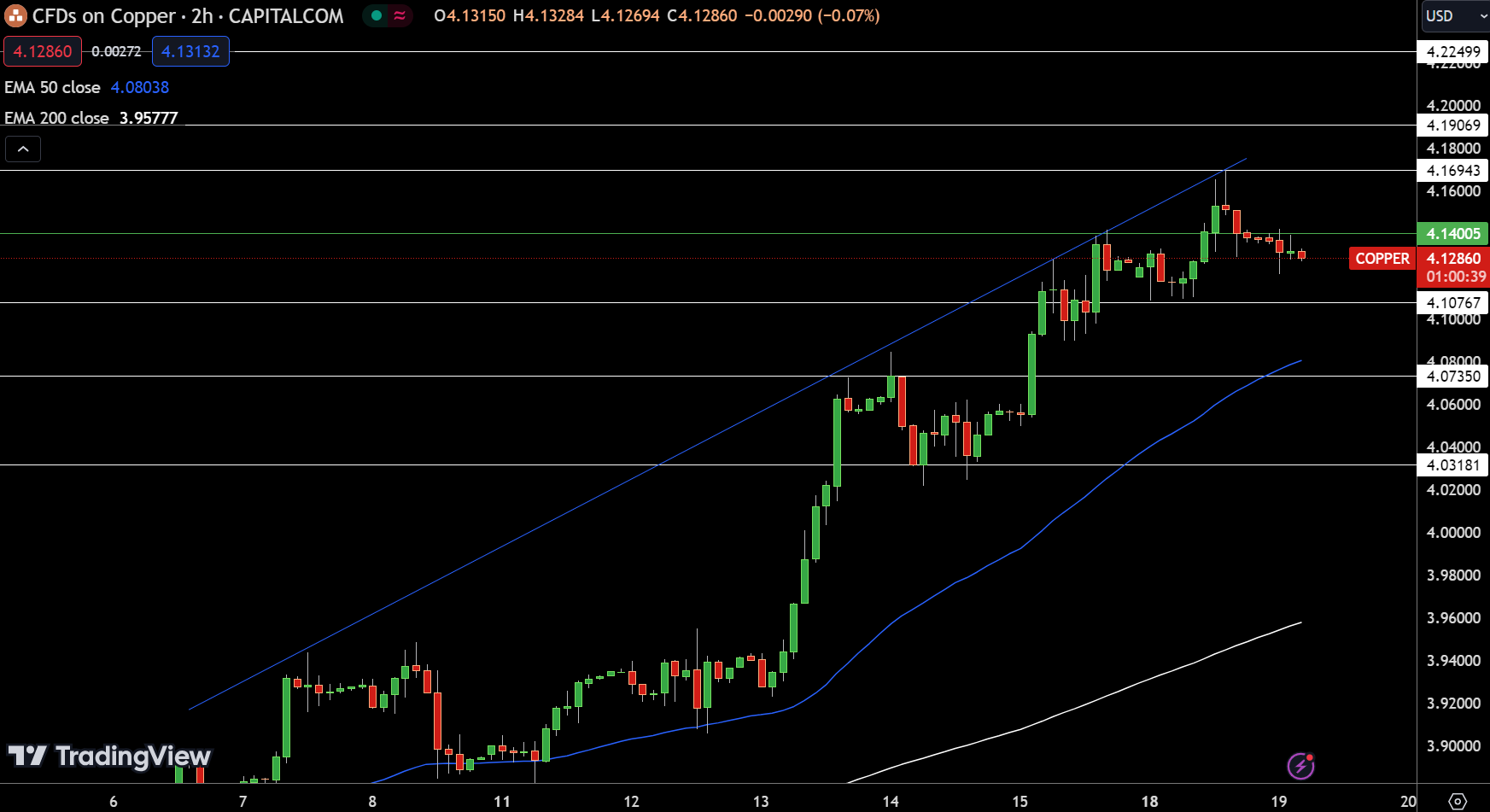
Task: Select horizontal line label 4.19069
Action: pyautogui.click(x=1453, y=125)
